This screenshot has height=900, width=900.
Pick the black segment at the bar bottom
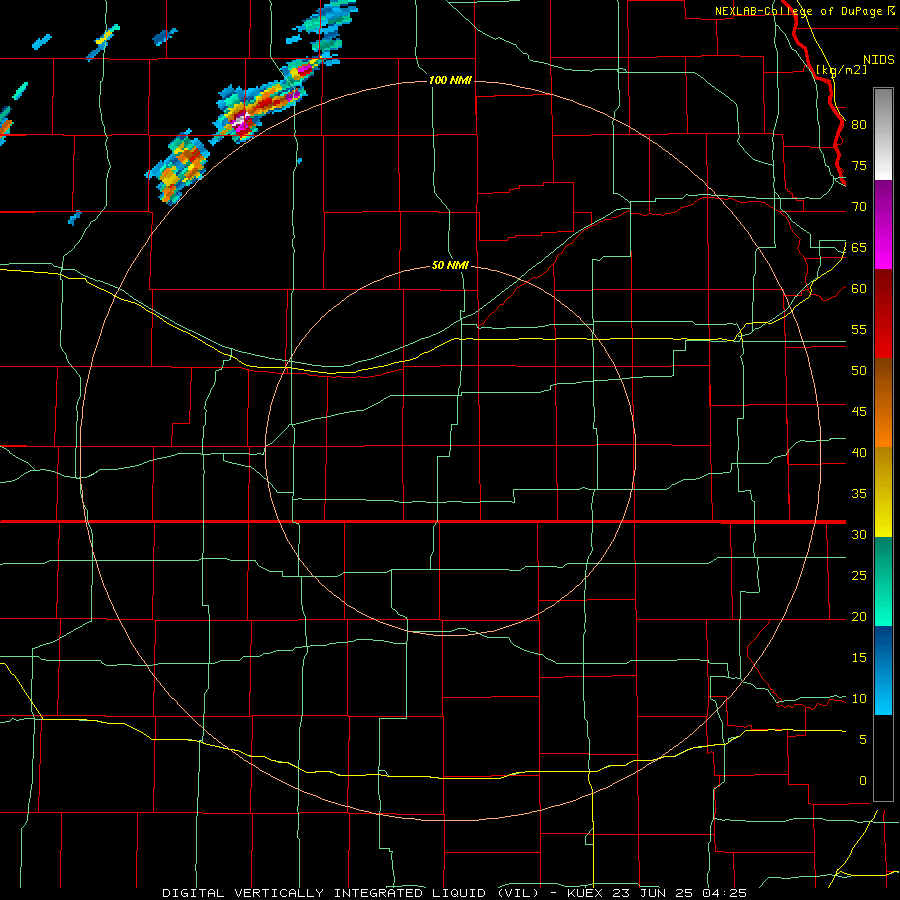point(883,758)
